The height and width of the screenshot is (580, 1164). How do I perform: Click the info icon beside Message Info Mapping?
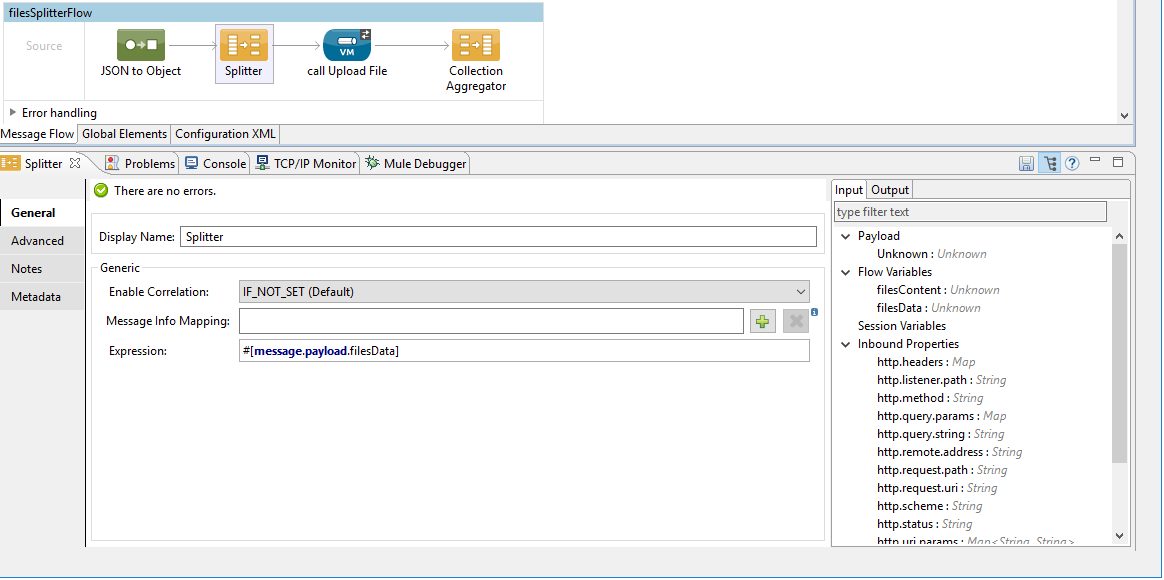813,313
